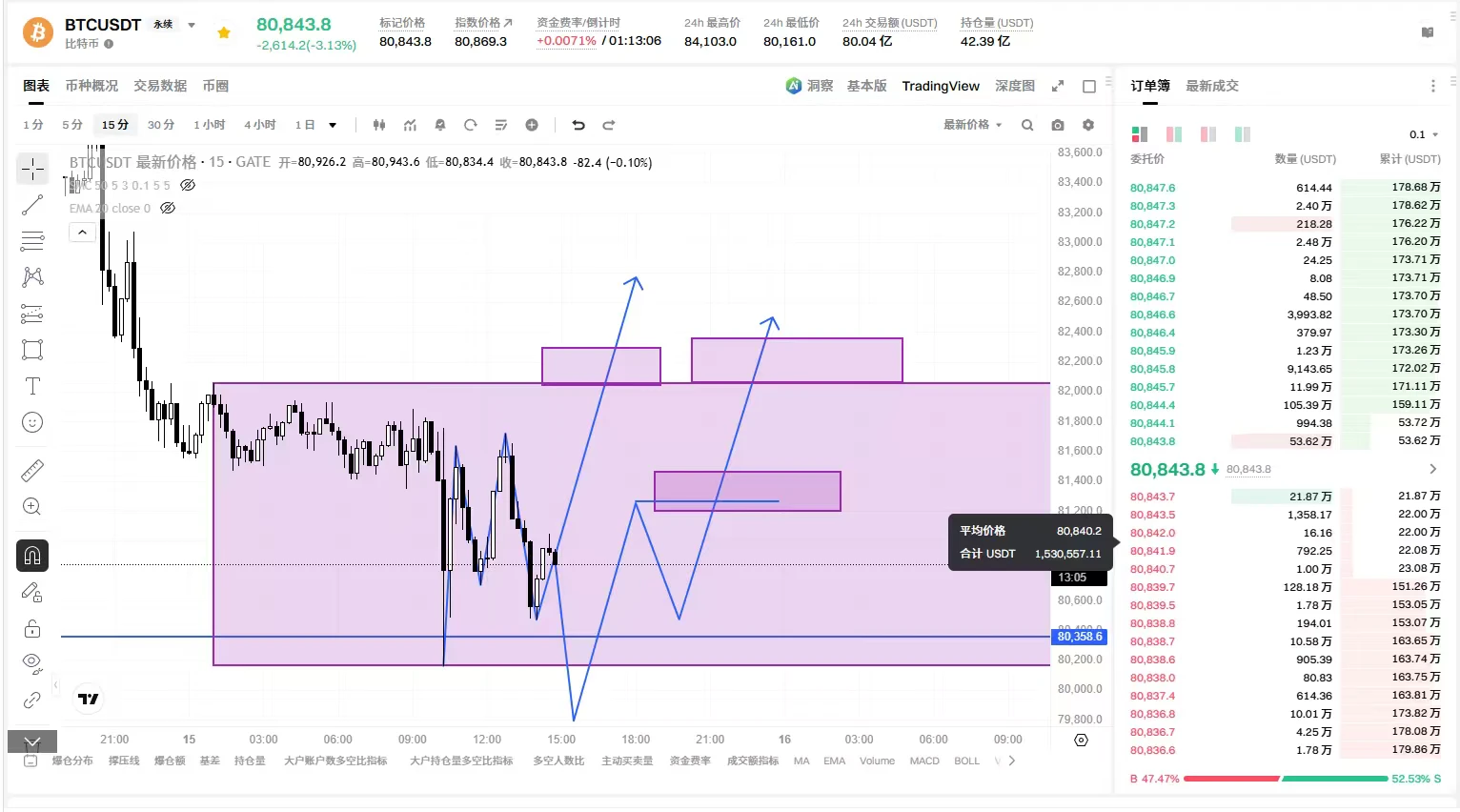Viewport: 1460px width, 812px height.
Task: Expand more bottom indicator tabs arrow
Action: point(1012,761)
